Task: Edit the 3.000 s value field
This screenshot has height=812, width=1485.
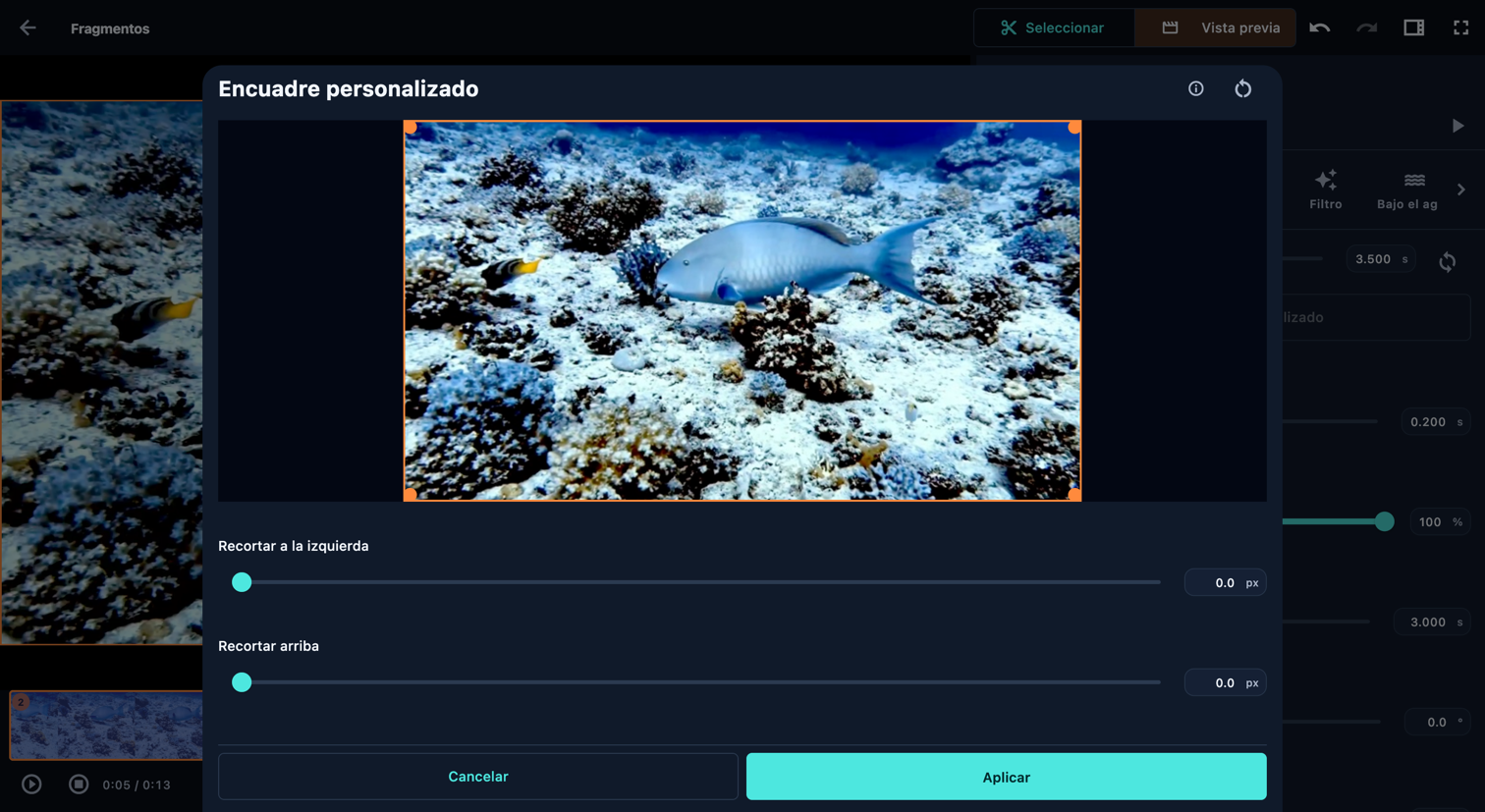Action: (x=1433, y=622)
